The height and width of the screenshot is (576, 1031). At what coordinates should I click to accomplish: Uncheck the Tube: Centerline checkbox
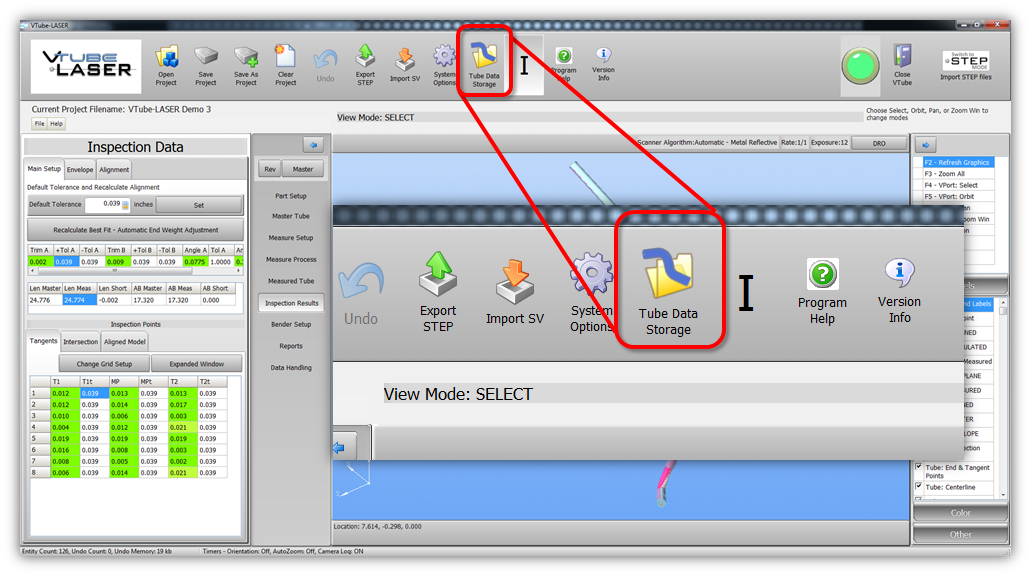click(x=919, y=488)
